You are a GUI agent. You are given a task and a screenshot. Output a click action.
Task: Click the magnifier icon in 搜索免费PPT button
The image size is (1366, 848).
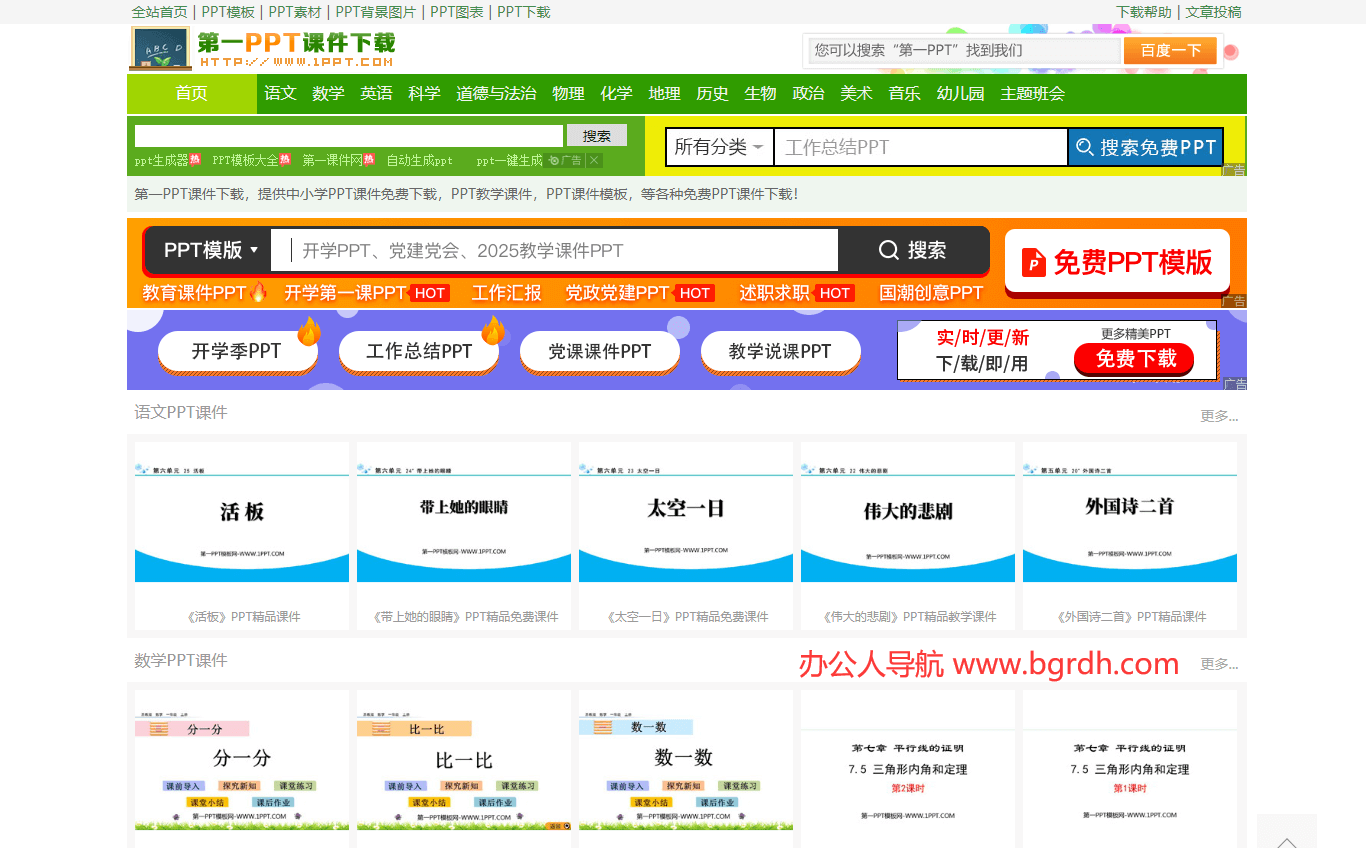pos(1084,148)
